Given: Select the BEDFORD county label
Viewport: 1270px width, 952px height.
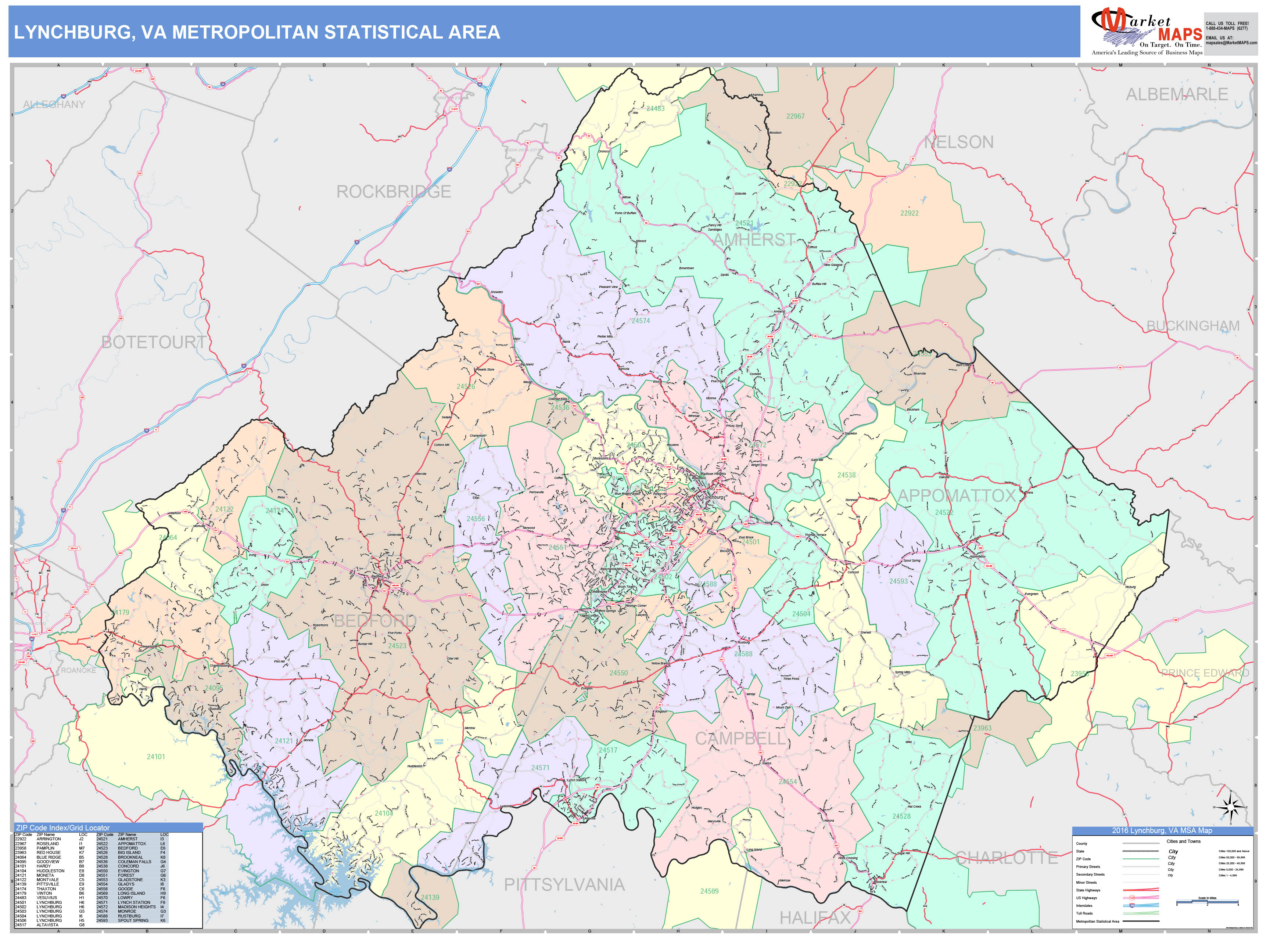Looking at the screenshot, I should pyautogui.click(x=375, y=621).
